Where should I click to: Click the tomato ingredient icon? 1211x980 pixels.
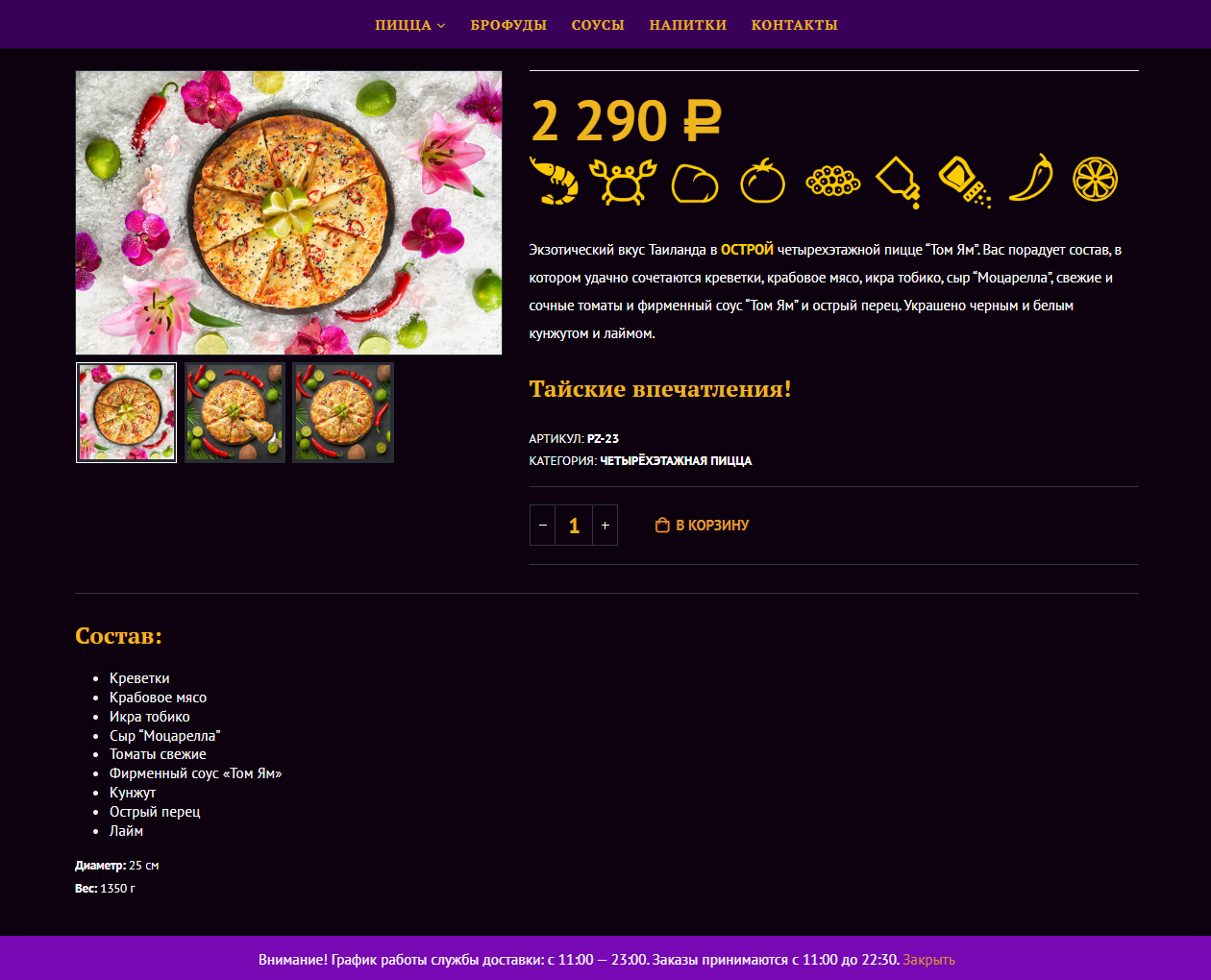point(762,181)
